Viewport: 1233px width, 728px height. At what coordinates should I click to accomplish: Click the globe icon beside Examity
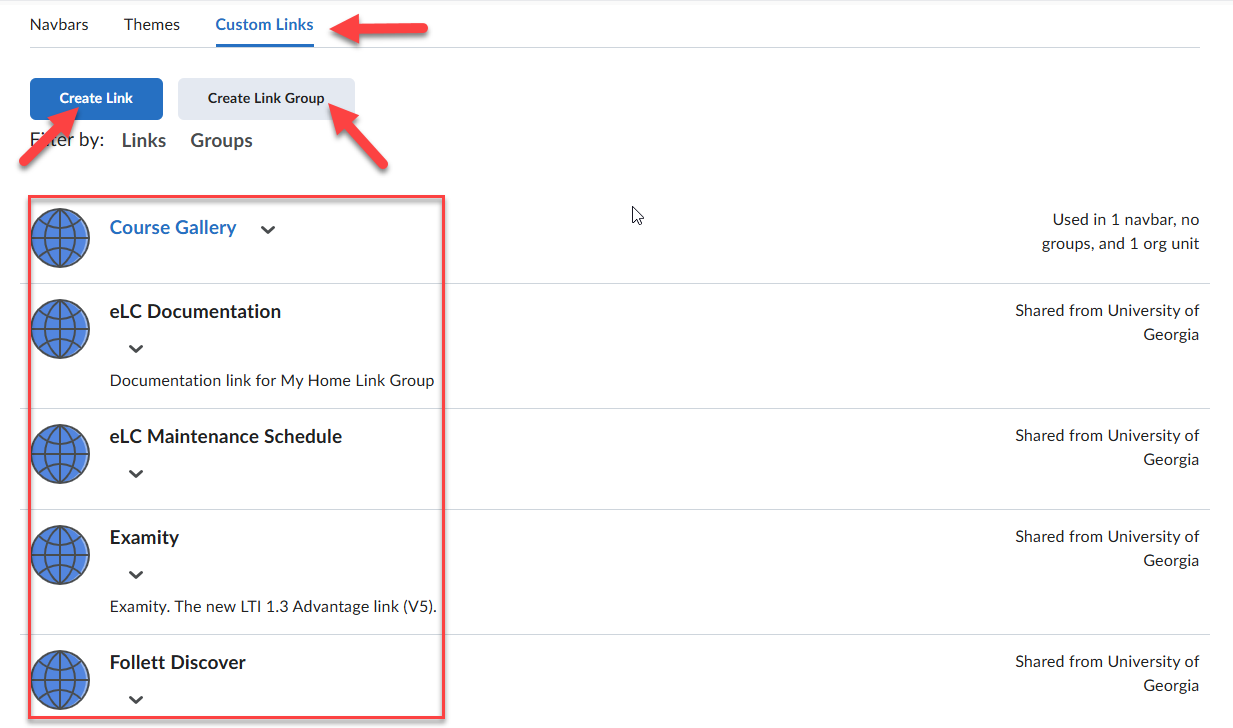click(x=60, y=555)
